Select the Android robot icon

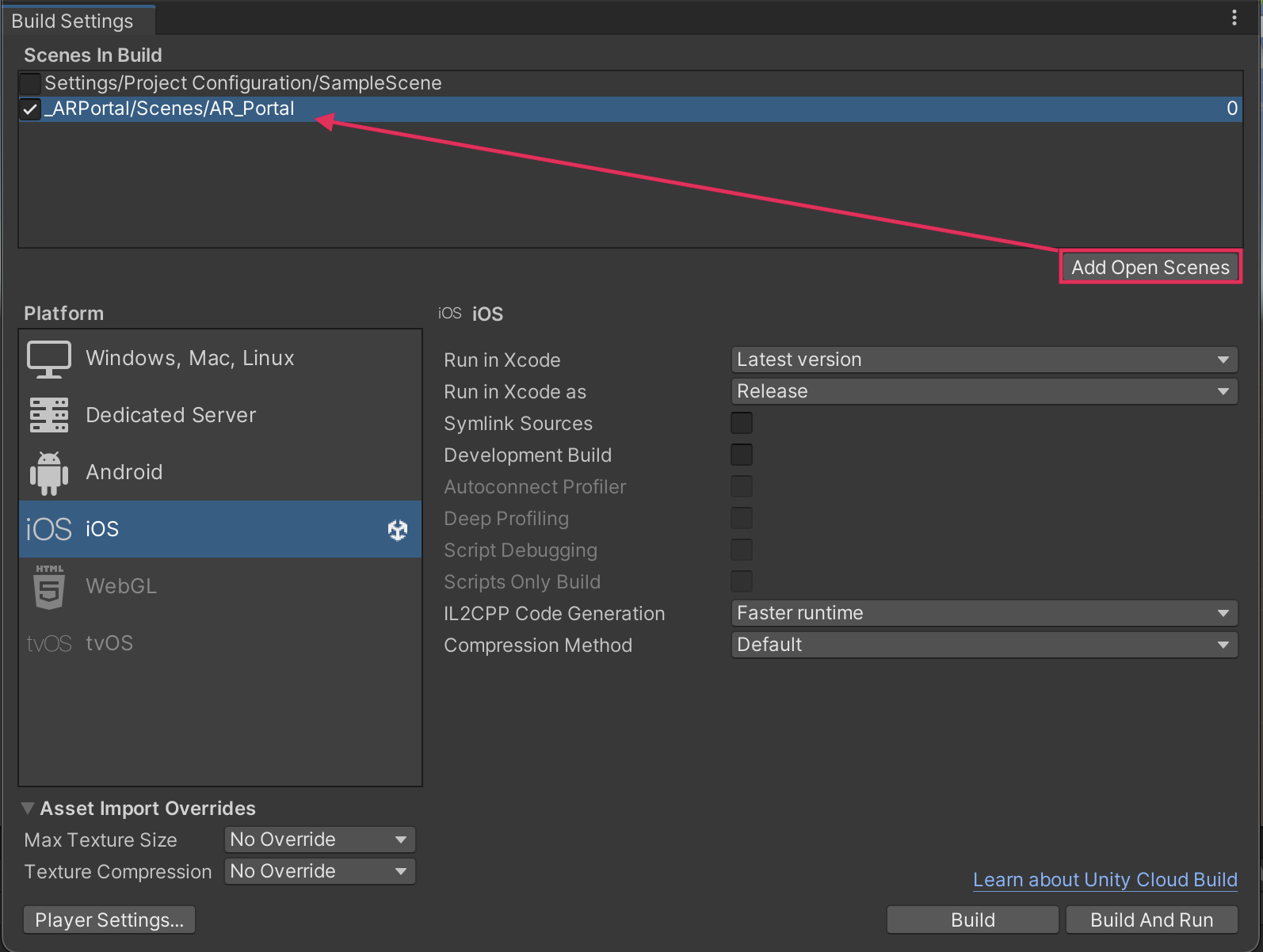[49, 473]
